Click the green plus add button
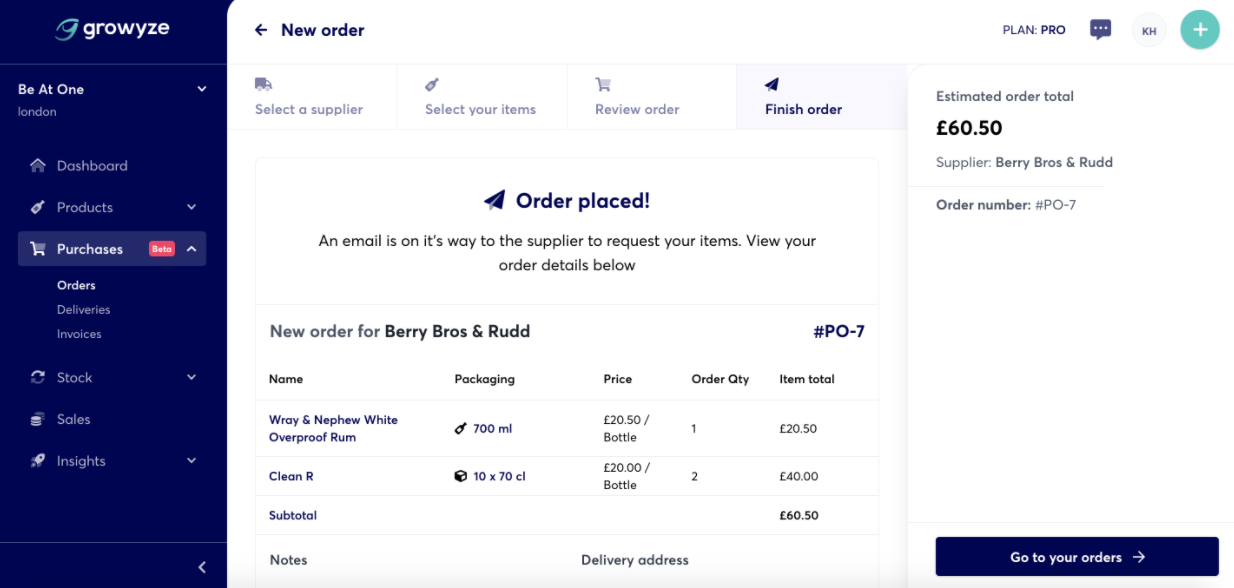Viewport: 1234px width, 588px height. click(1200, 30)
